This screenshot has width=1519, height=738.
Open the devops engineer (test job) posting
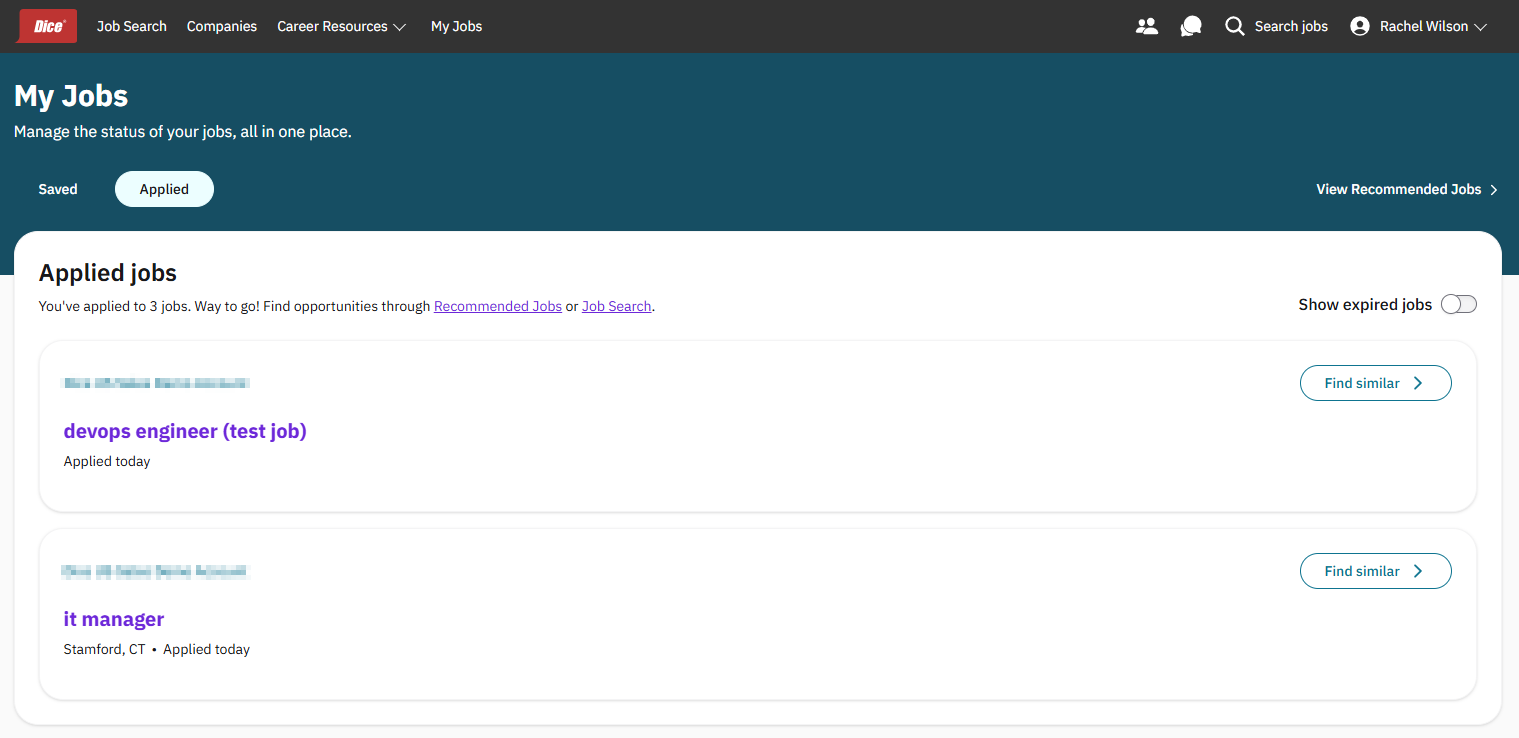coord(185,431)
